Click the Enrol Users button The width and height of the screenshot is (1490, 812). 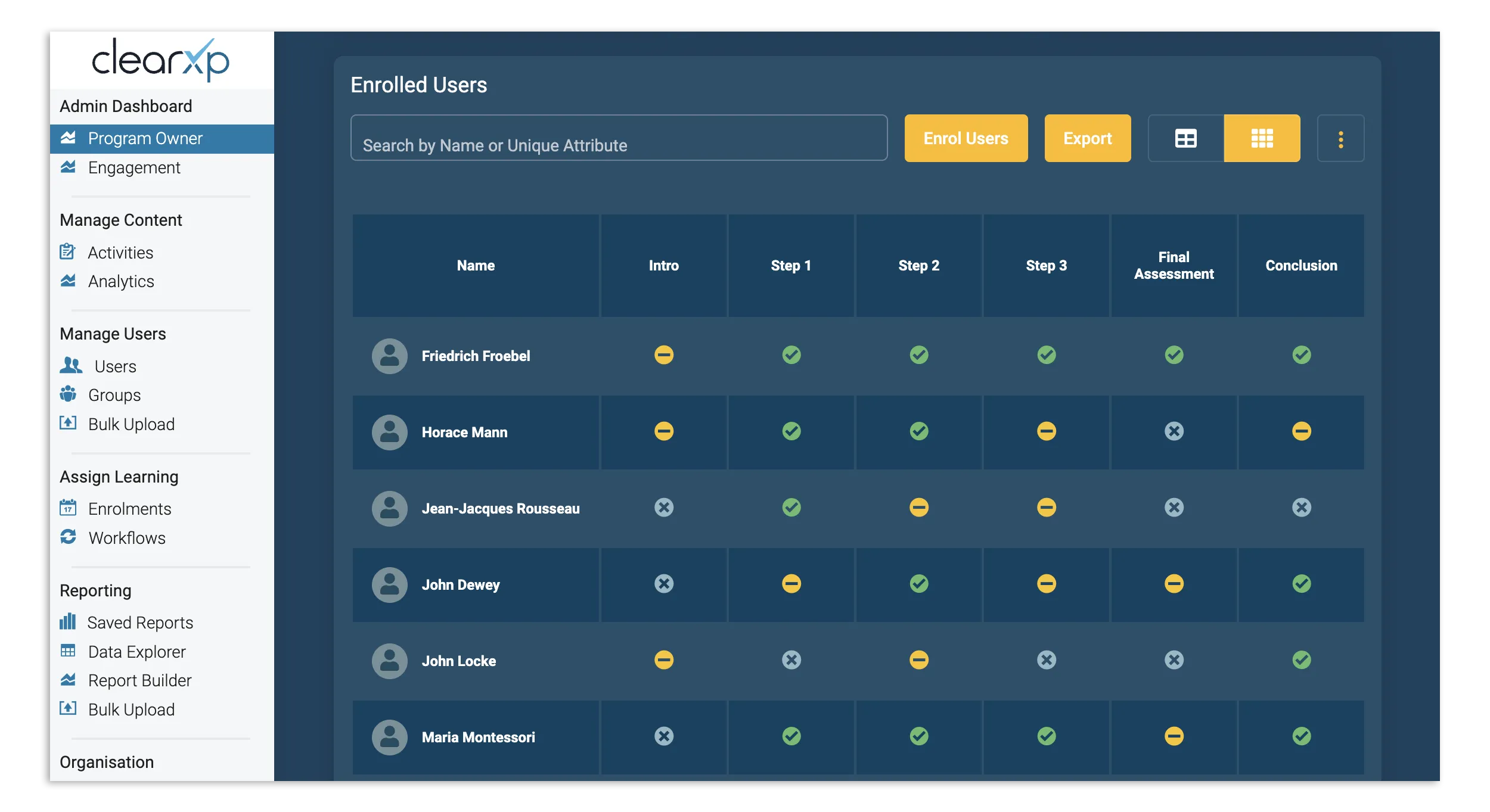click(966, 138)
